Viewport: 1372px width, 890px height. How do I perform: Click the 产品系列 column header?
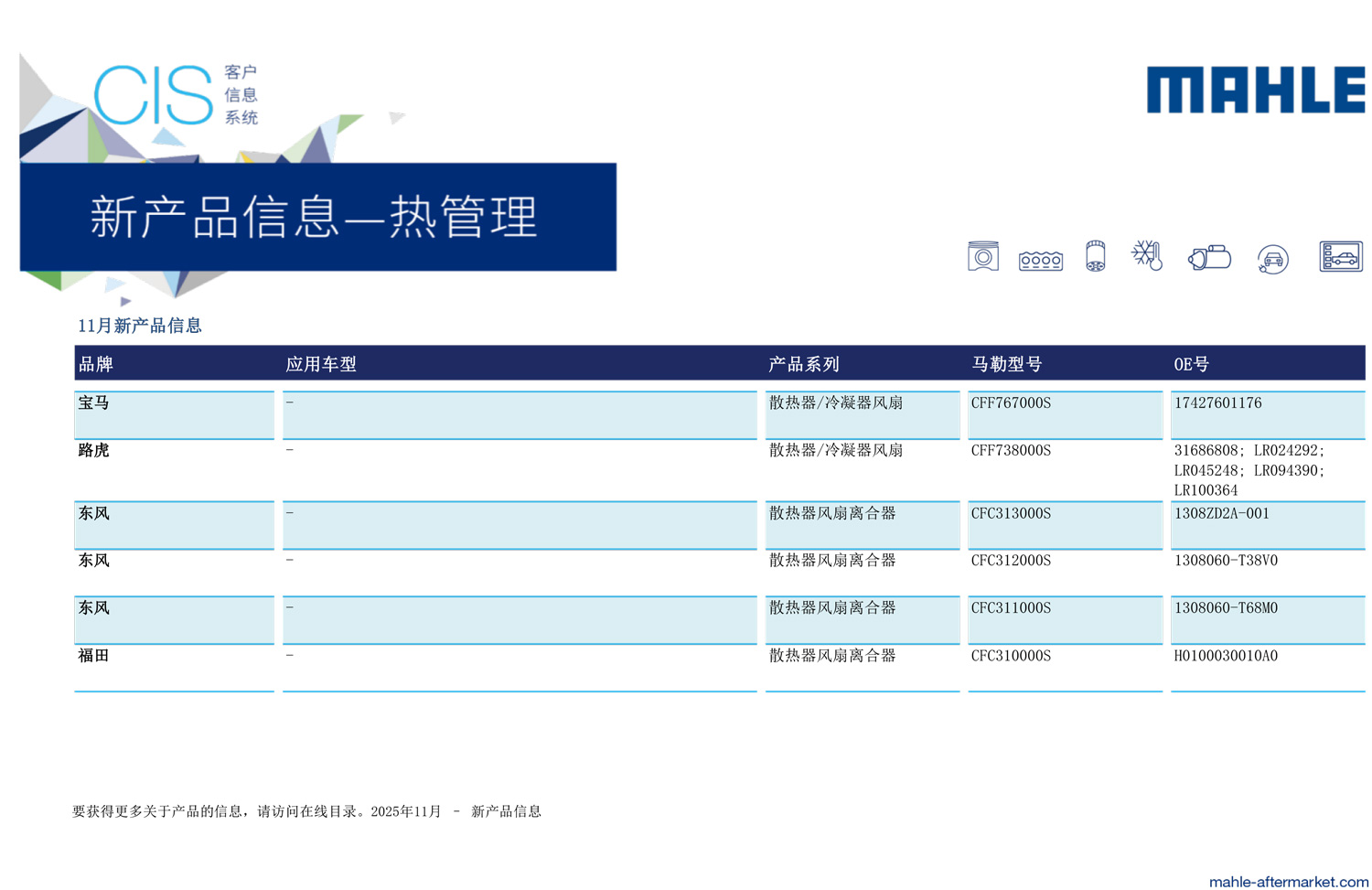(803, 364)
